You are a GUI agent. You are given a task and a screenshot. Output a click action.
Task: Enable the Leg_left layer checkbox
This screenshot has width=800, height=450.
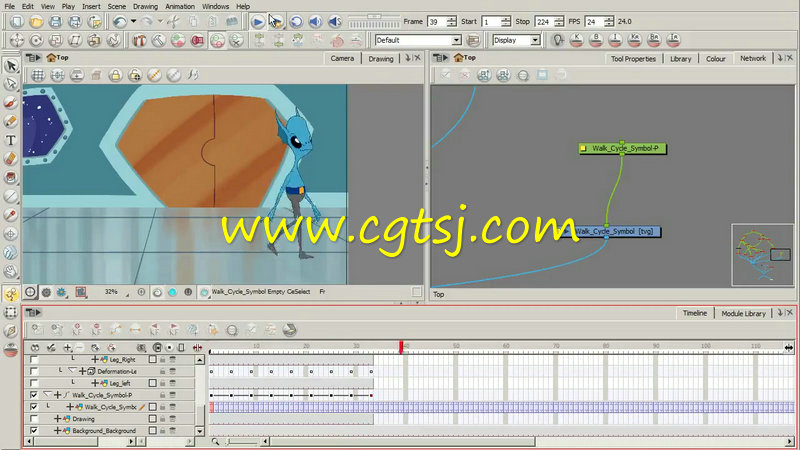click(34, 383)
